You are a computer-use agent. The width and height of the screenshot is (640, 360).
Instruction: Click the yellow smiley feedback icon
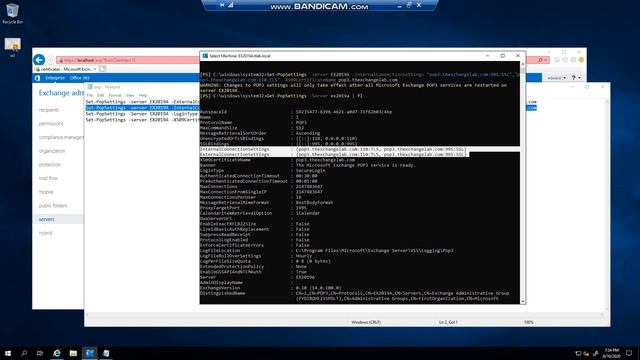(x=581, y=60)
